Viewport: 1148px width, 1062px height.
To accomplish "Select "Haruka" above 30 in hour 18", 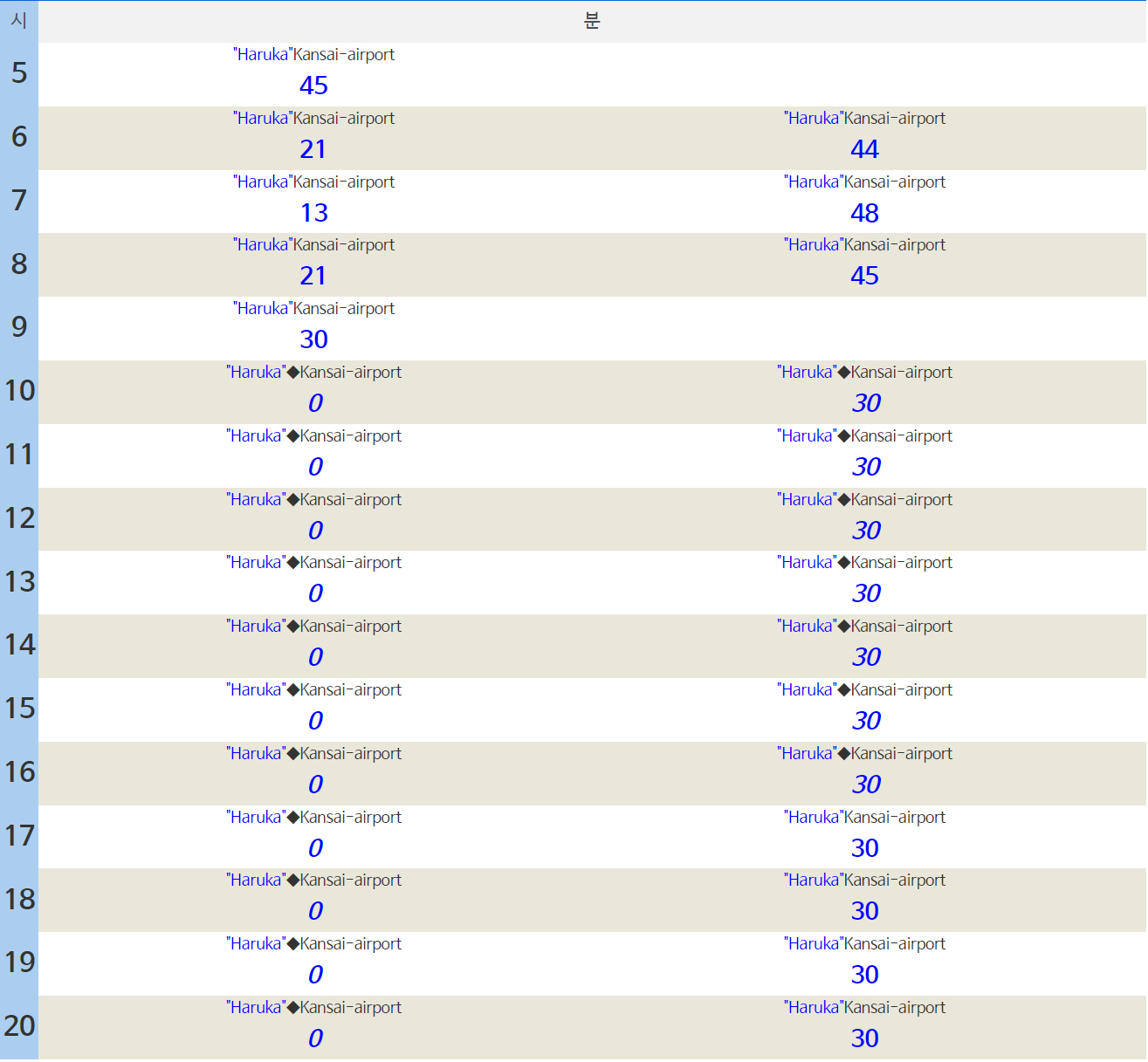I will coord(814,880).
